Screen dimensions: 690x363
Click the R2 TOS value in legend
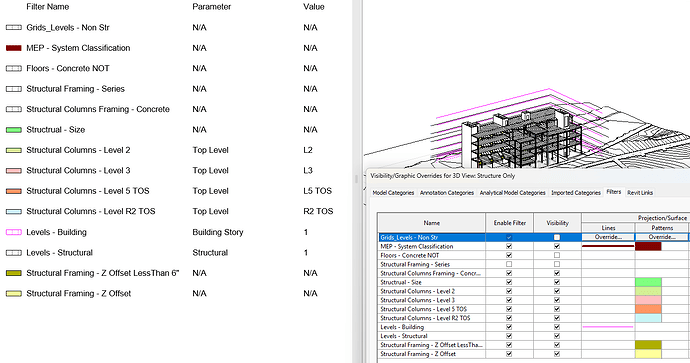(318, 211)
